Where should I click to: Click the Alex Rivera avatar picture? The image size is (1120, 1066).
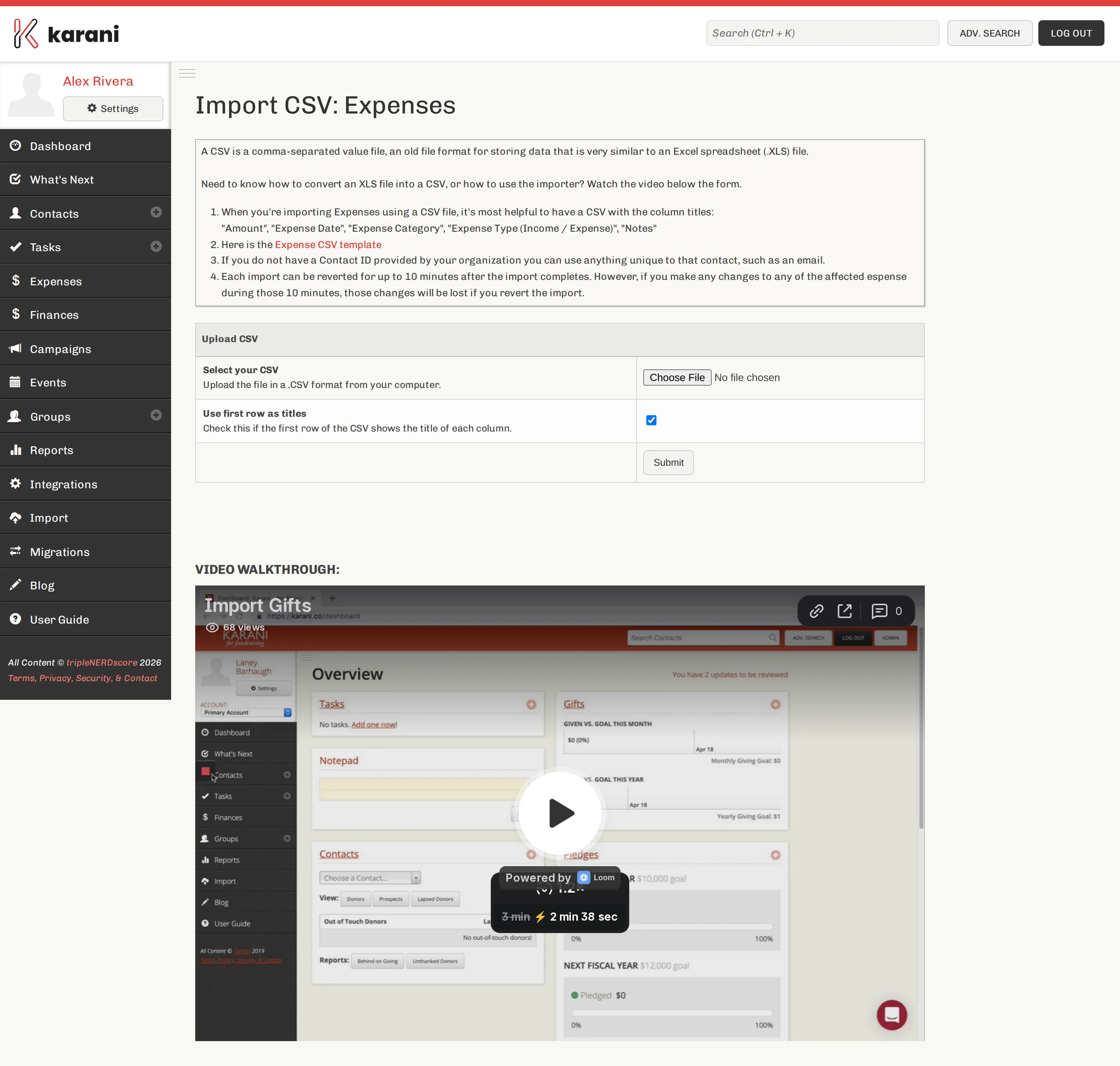tap(31, 94)
